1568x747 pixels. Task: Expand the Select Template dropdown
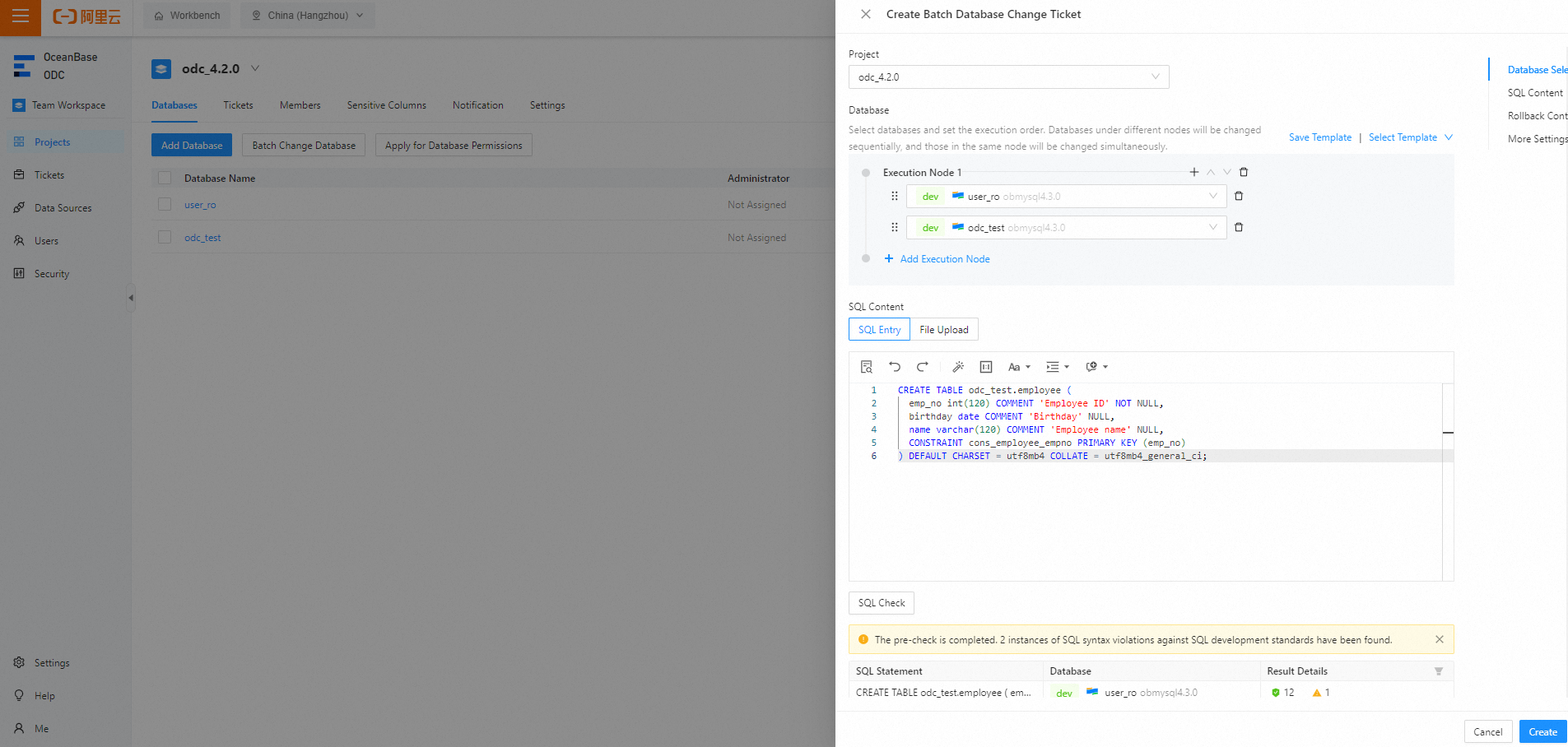(x=1409, y=137)
